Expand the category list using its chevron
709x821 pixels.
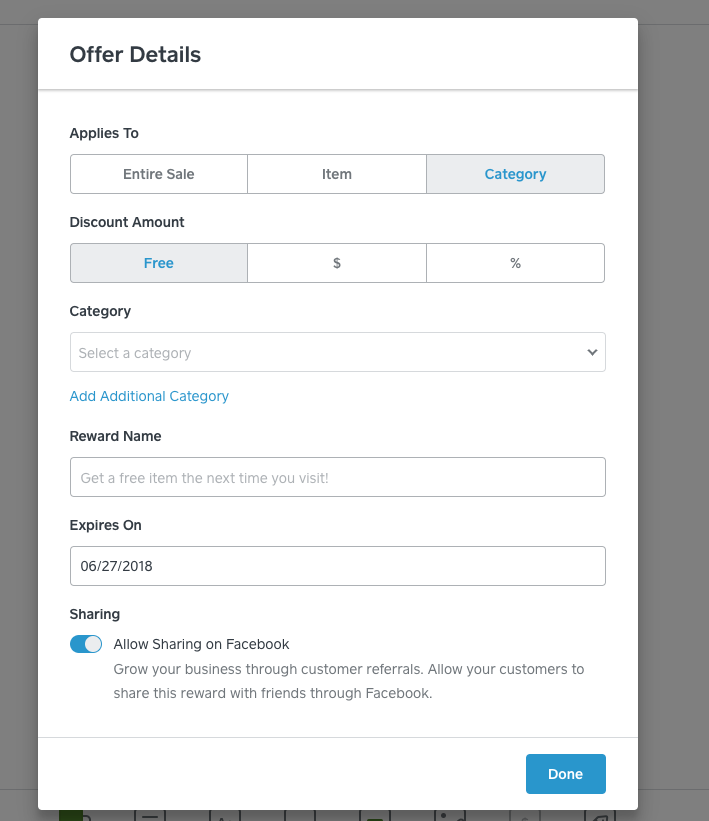593,352
